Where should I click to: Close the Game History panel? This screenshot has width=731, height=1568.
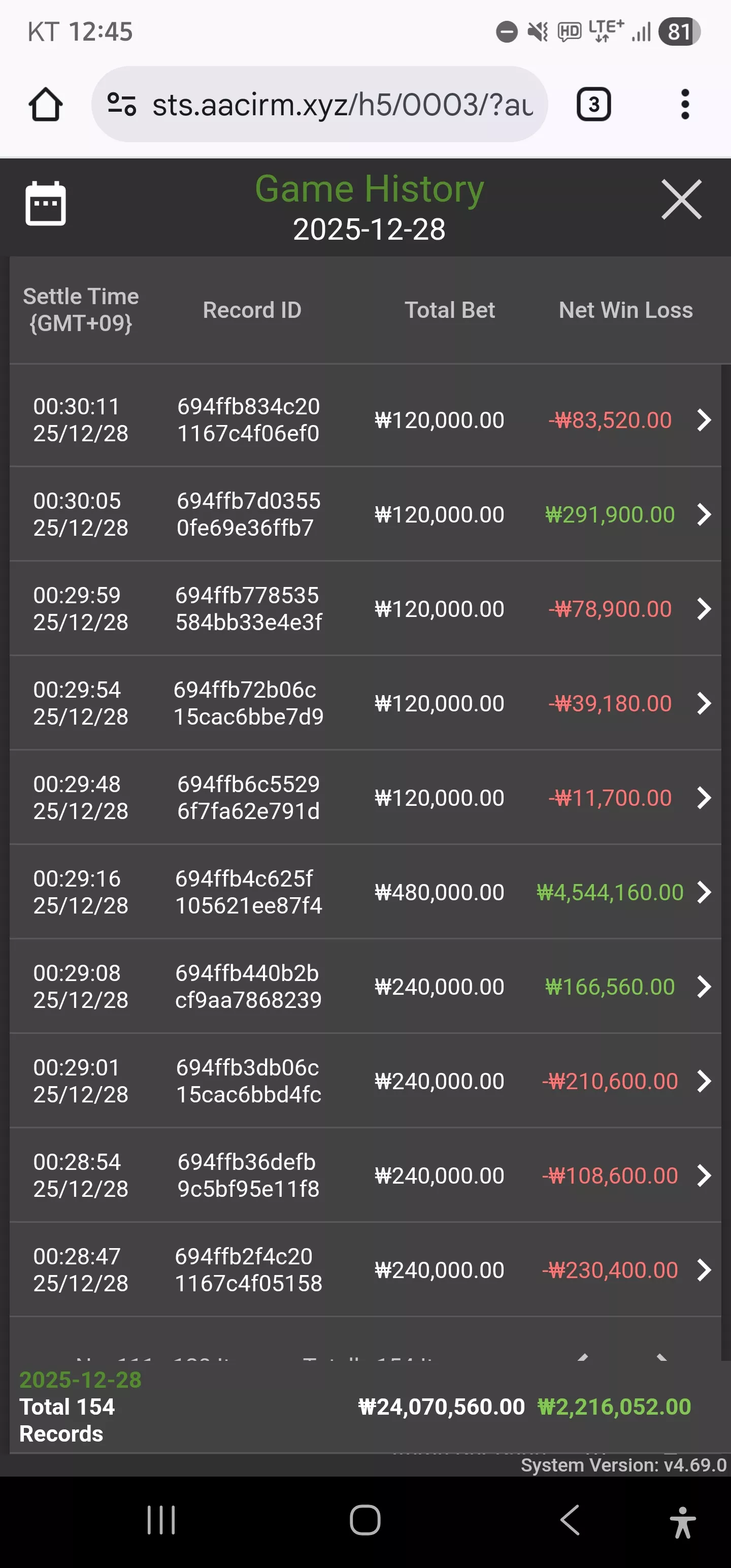pyautogui.click(x=682, y=200)
